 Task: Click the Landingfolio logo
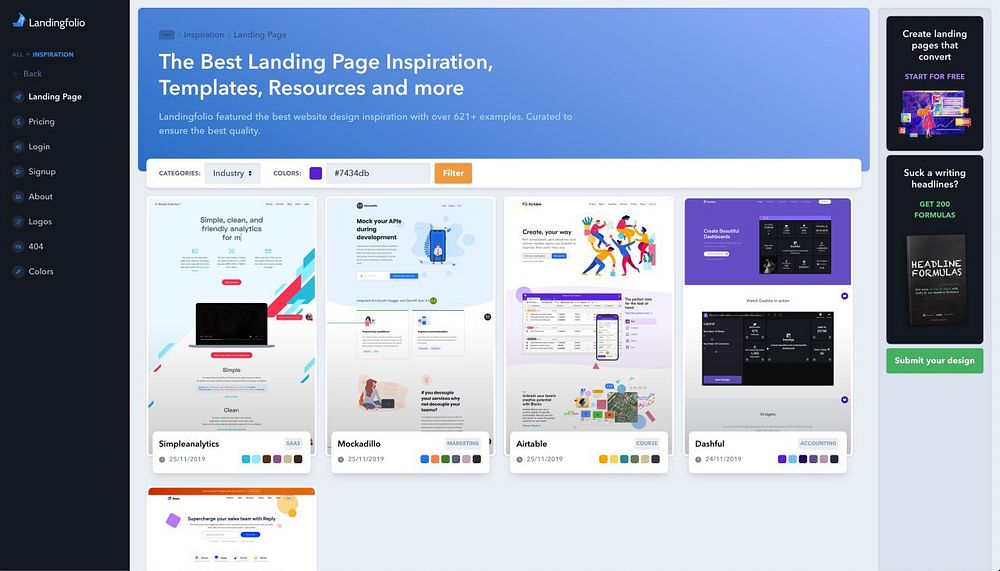tap(48, 22)
